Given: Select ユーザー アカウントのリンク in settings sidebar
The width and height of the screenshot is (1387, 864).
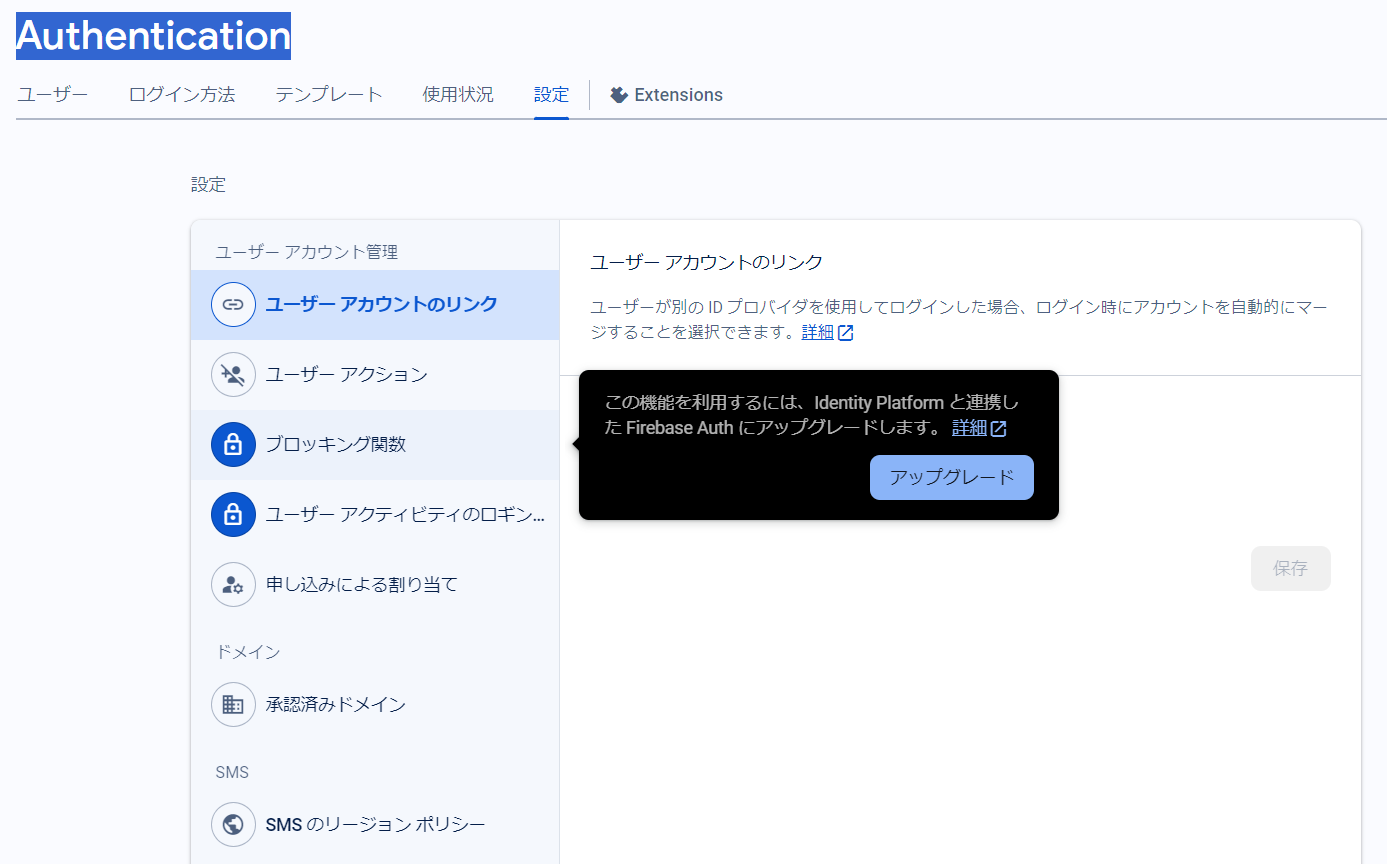Looking at the screenshot, I should (375, 305).
